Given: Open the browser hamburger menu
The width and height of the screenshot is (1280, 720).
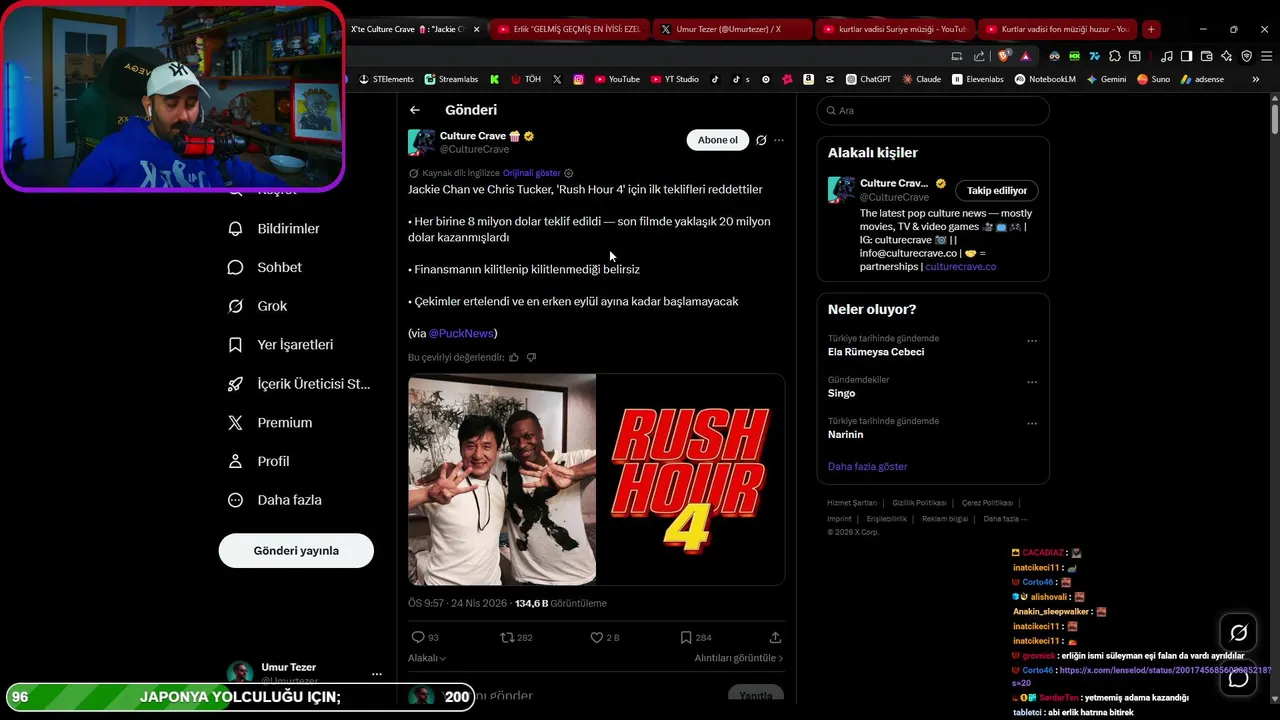Looking at the screenshot, I should [1266, 56].
